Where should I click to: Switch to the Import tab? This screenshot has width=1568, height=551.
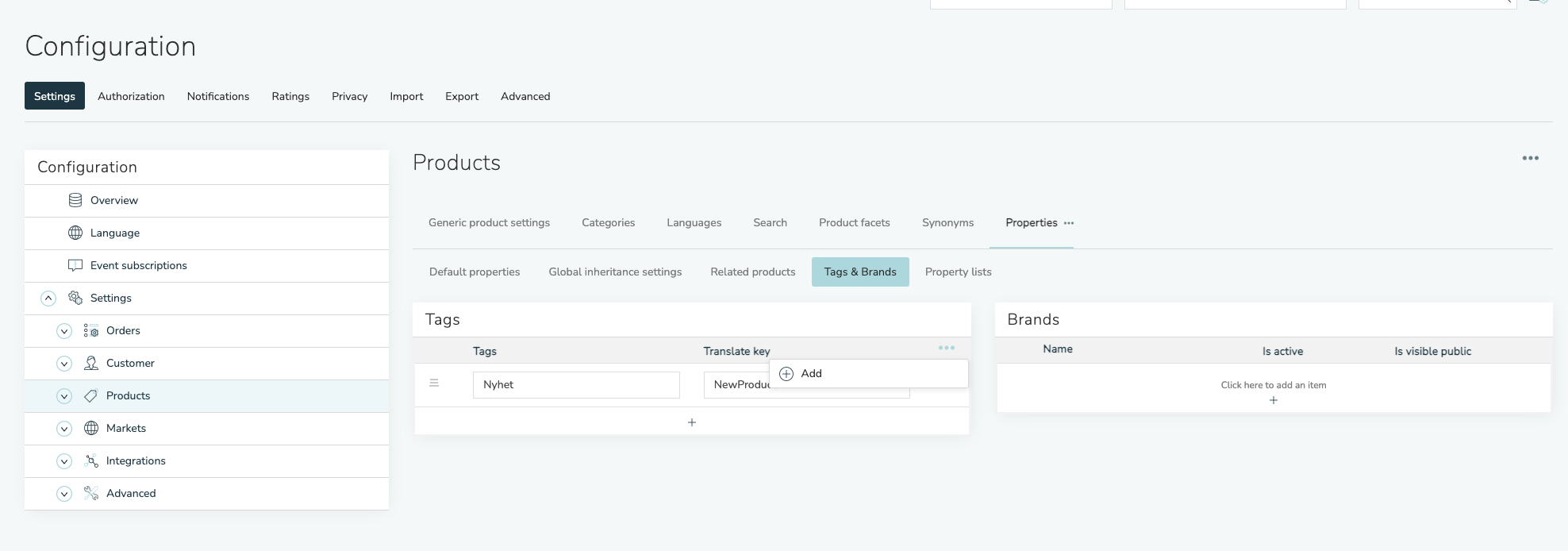406,96
